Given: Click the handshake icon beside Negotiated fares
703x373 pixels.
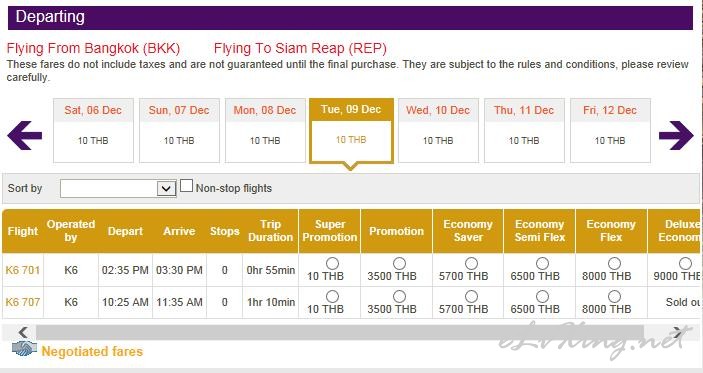Looking at the screenshot, I should [x=24, y=349].
